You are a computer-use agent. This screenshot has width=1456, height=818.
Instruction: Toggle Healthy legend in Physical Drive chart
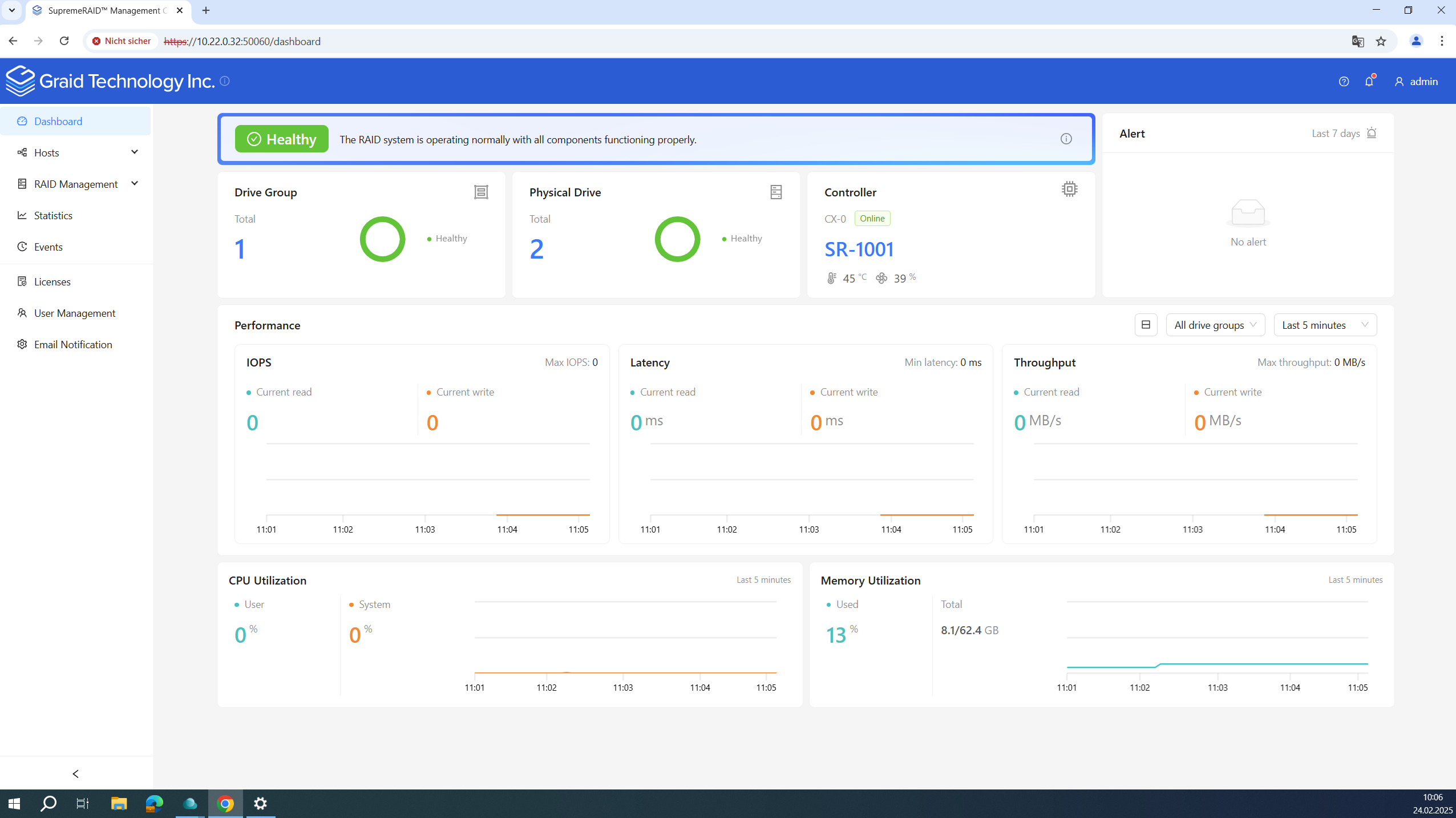[742, 239]
